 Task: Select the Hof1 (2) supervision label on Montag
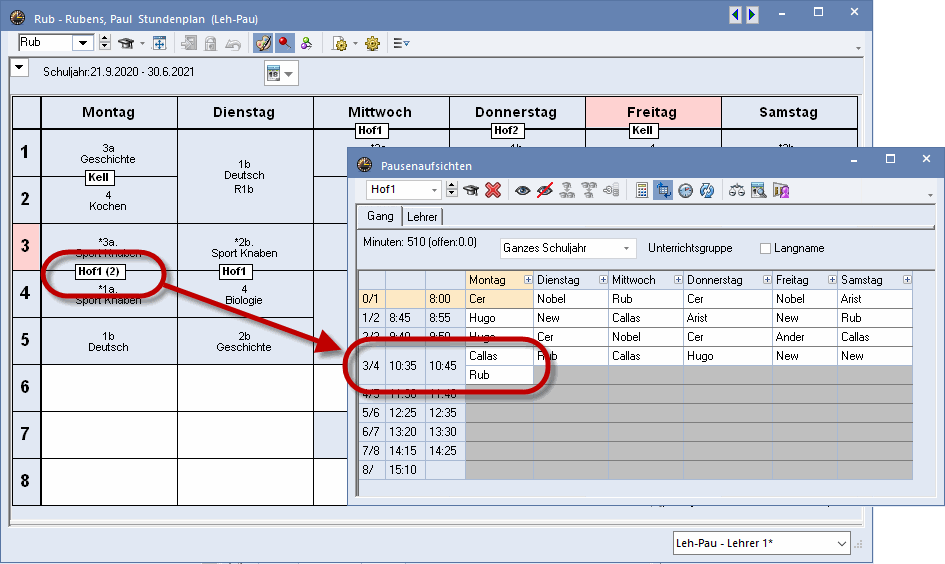[x=98, y=271]
